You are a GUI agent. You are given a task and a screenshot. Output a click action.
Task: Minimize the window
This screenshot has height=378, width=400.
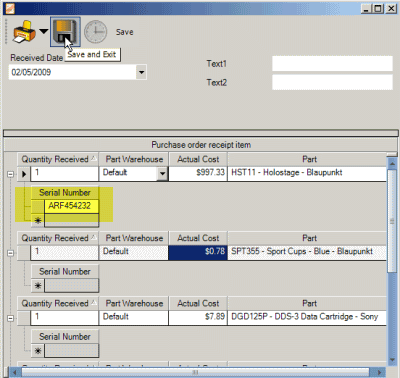coord(366,8)
